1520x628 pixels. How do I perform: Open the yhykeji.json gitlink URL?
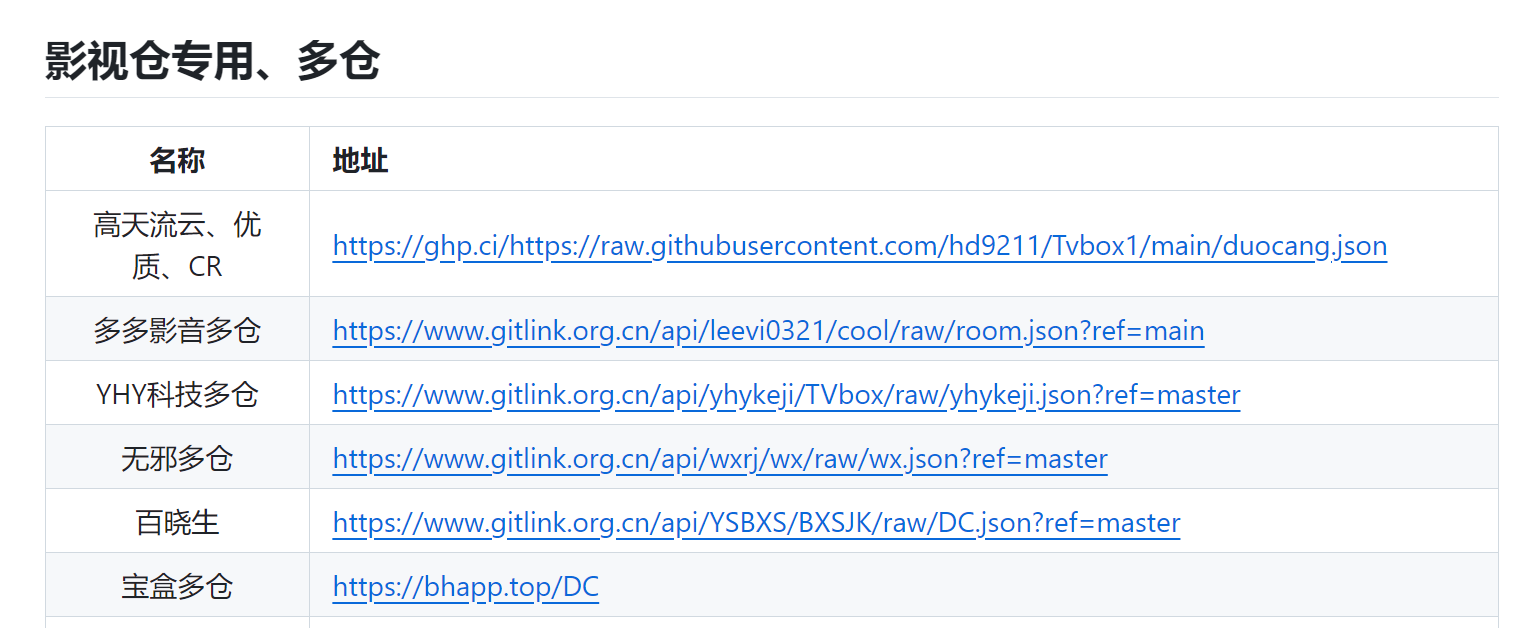coord(786,394)
